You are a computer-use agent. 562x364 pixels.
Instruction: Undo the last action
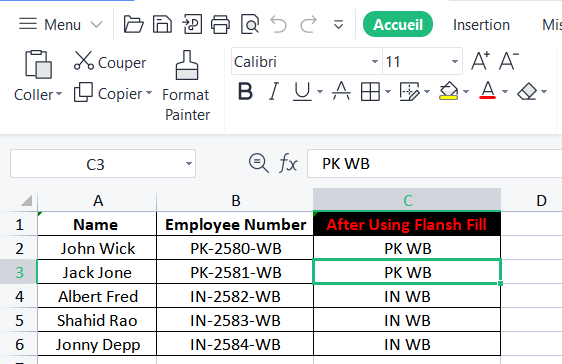point(278,24)
